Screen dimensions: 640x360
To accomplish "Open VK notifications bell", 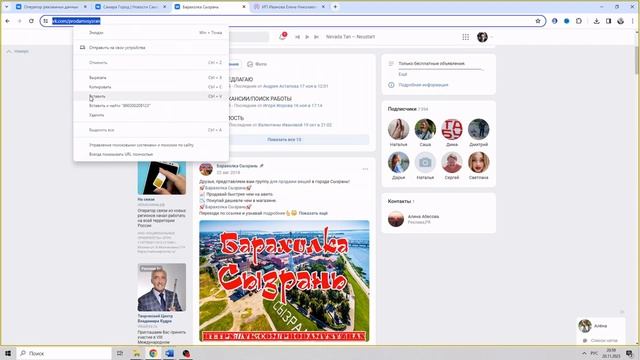I will tap(282, 37).
